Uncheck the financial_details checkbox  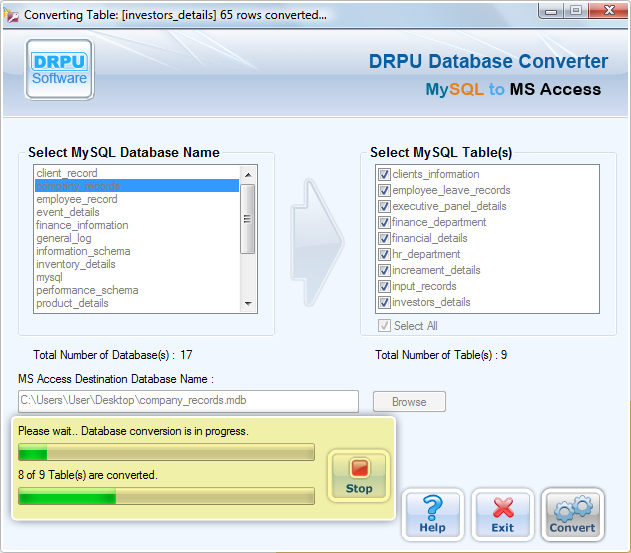coord(384,238)
